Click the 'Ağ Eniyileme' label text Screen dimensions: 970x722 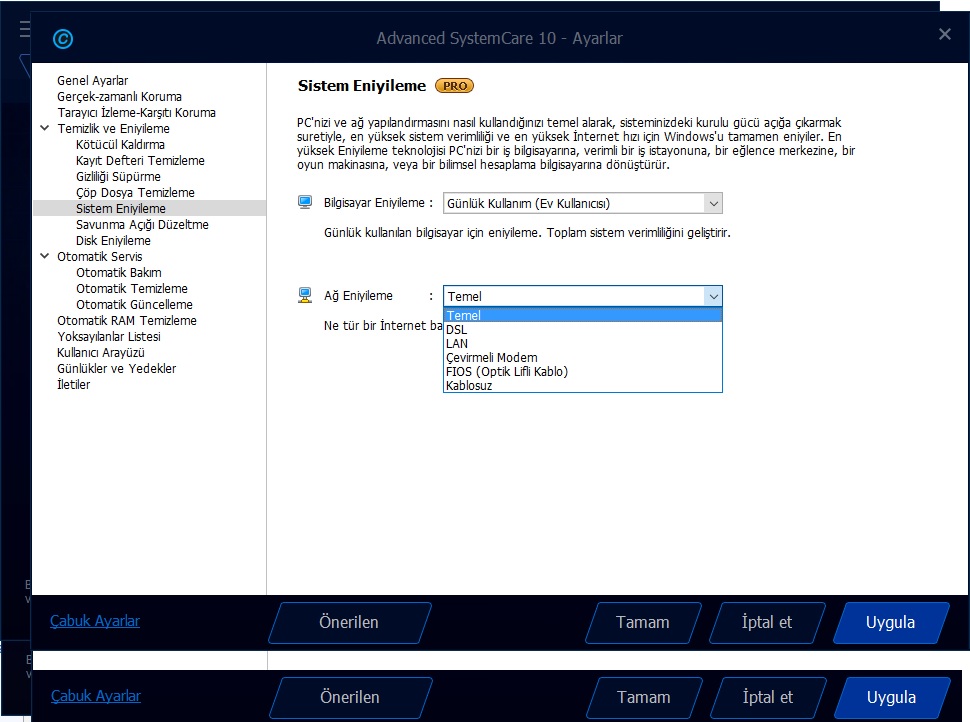pyautogui.click(x=358, y=296)
